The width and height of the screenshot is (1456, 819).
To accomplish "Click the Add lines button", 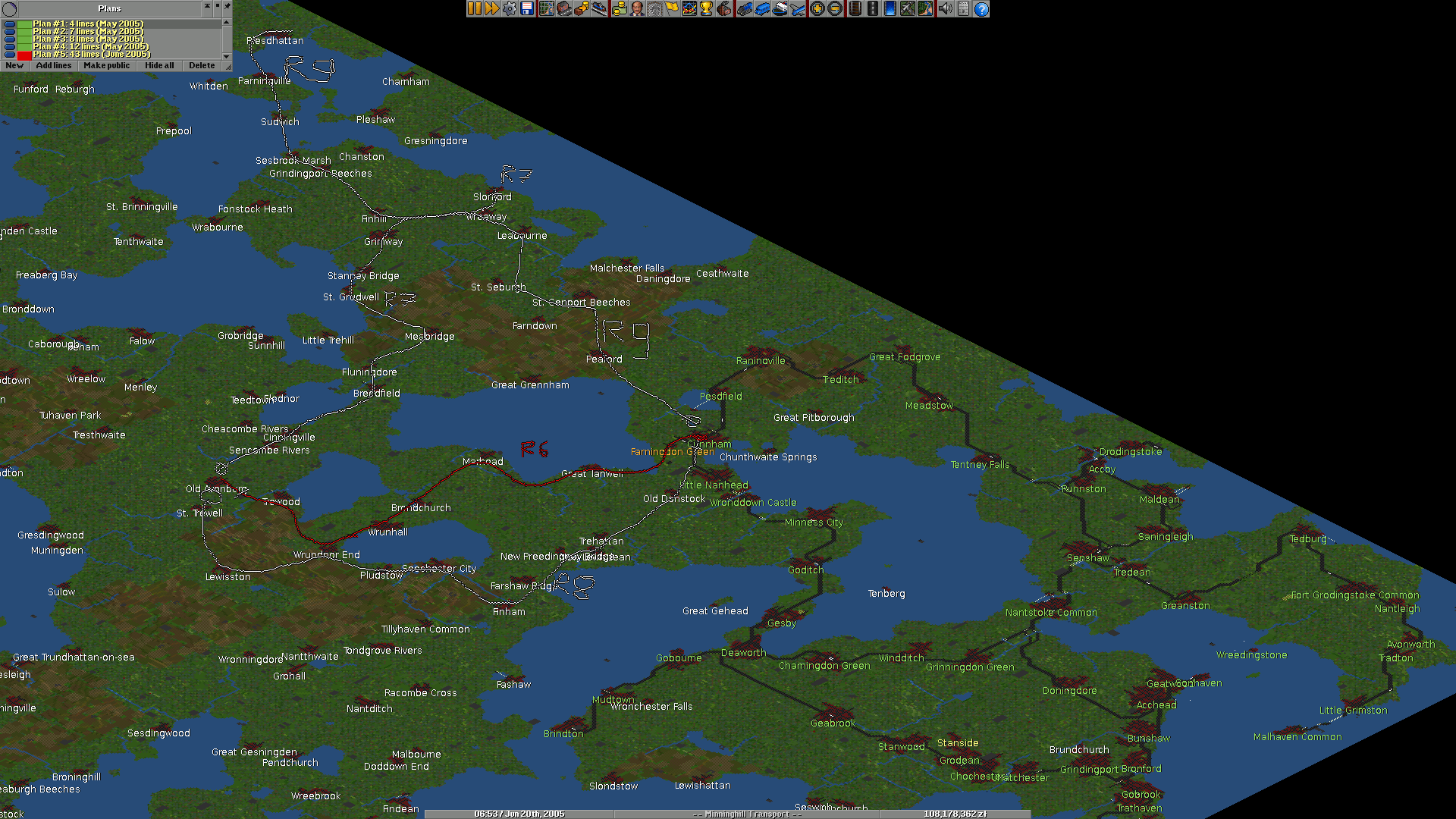I will click(x=54, y=66).
